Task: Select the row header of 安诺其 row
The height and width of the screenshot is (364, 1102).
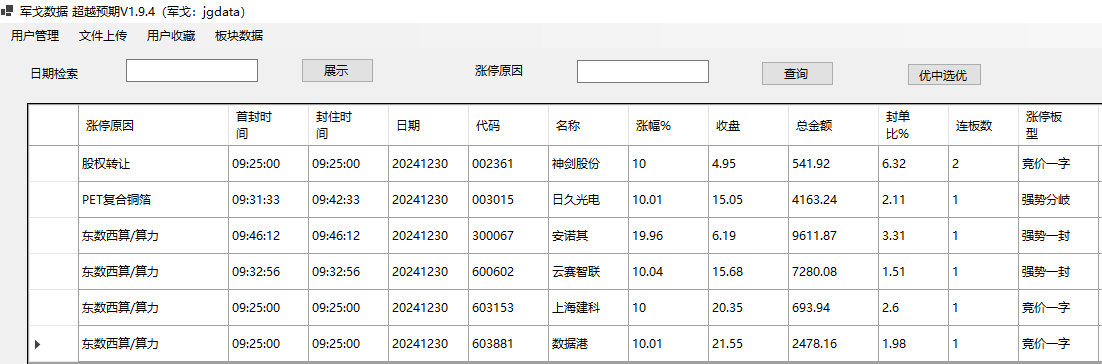Action: tap(53, 235)
